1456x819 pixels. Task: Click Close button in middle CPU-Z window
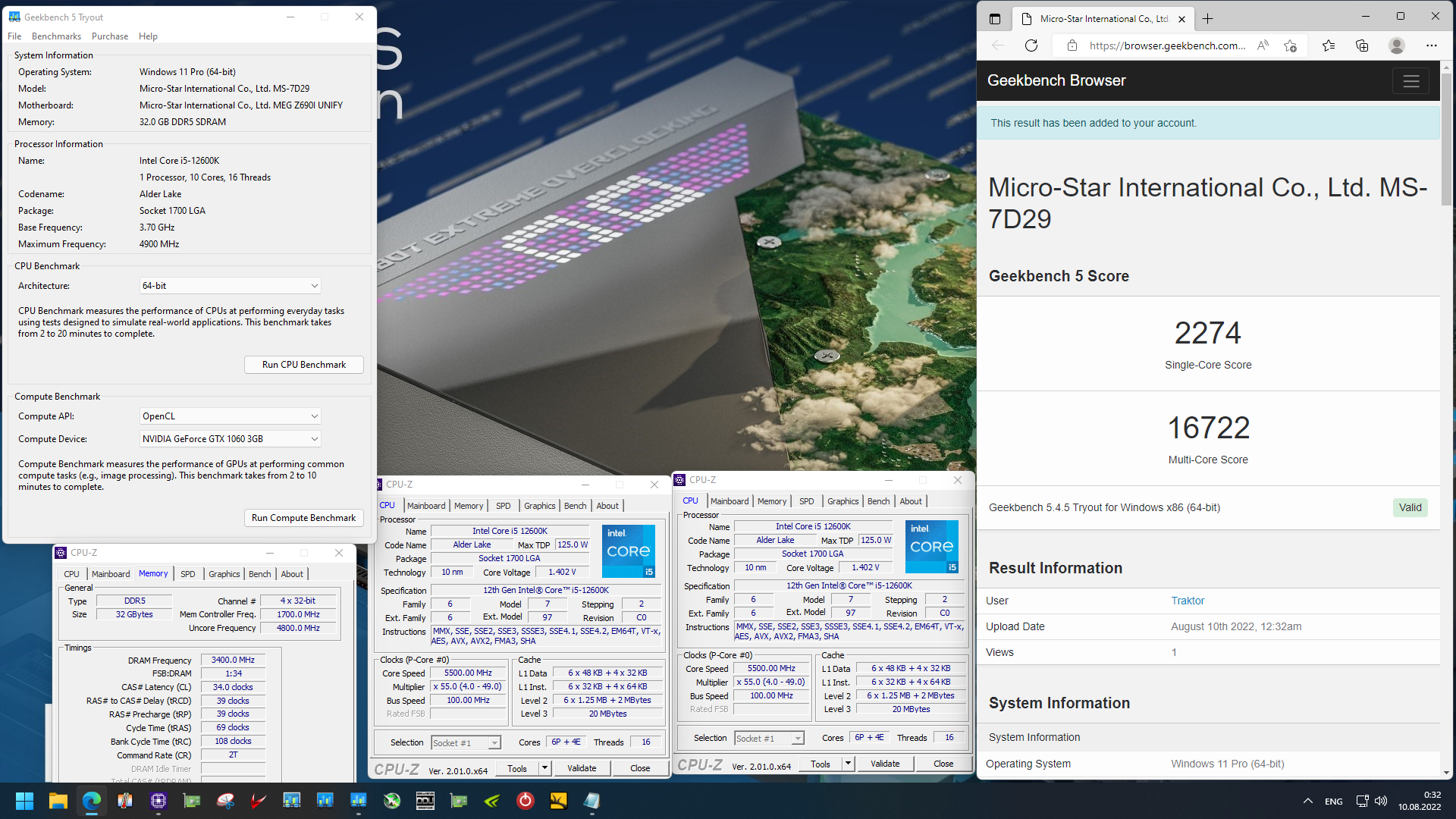[x=640, y=769]
